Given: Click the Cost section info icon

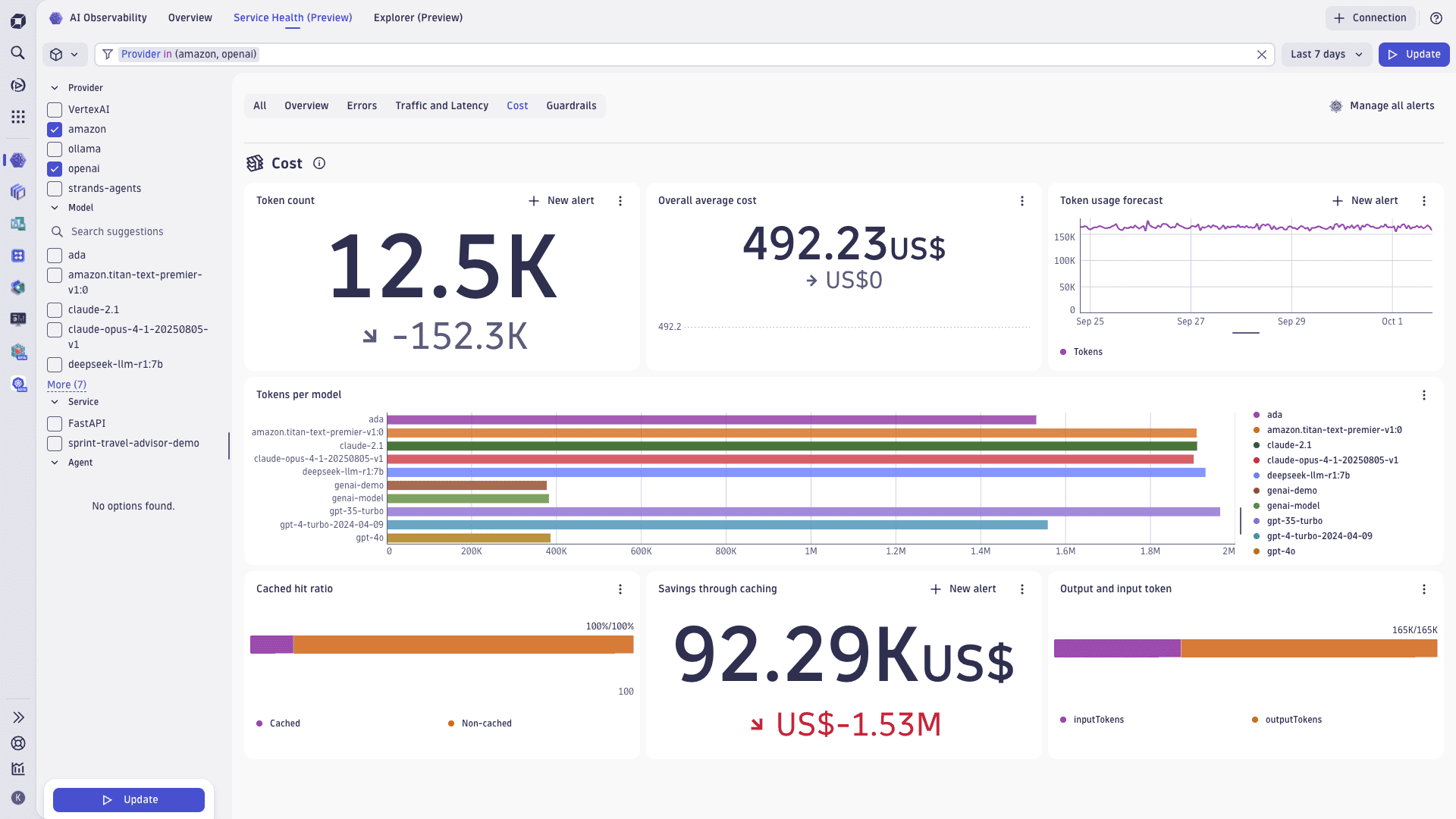Looking at the screenshot, I should click(x=318, y=163).
